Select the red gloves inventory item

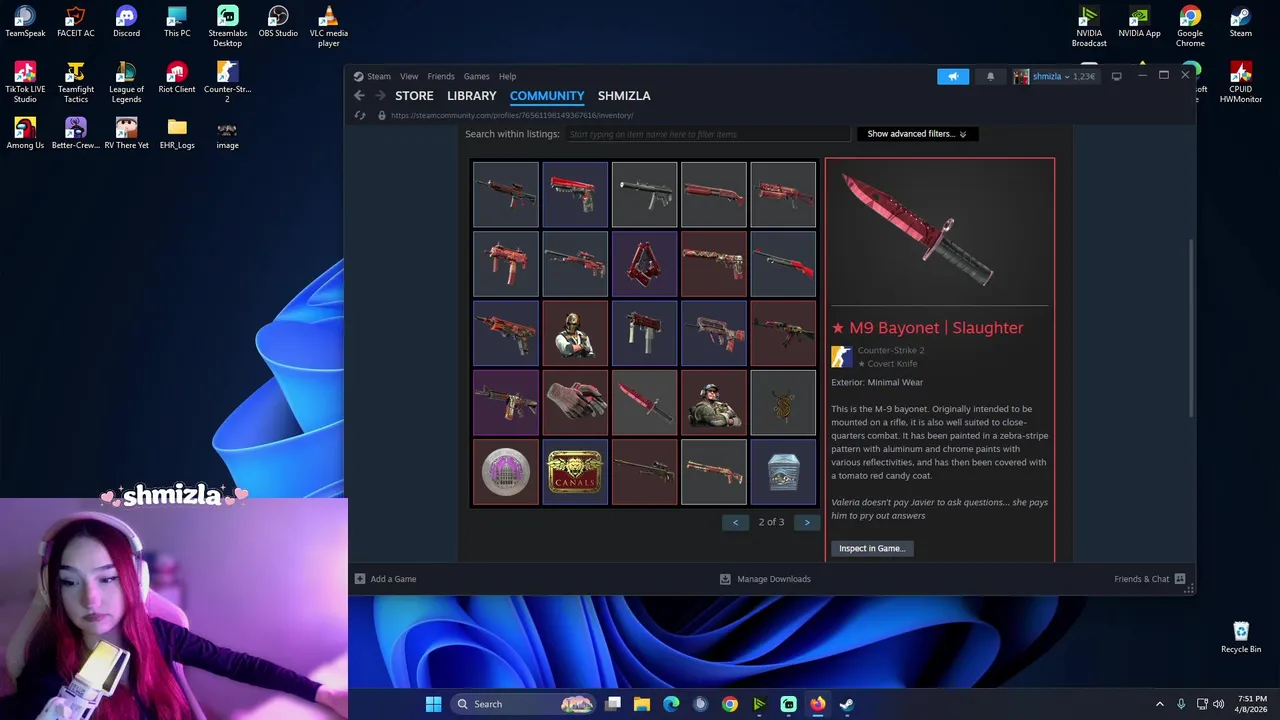[575, 403]
